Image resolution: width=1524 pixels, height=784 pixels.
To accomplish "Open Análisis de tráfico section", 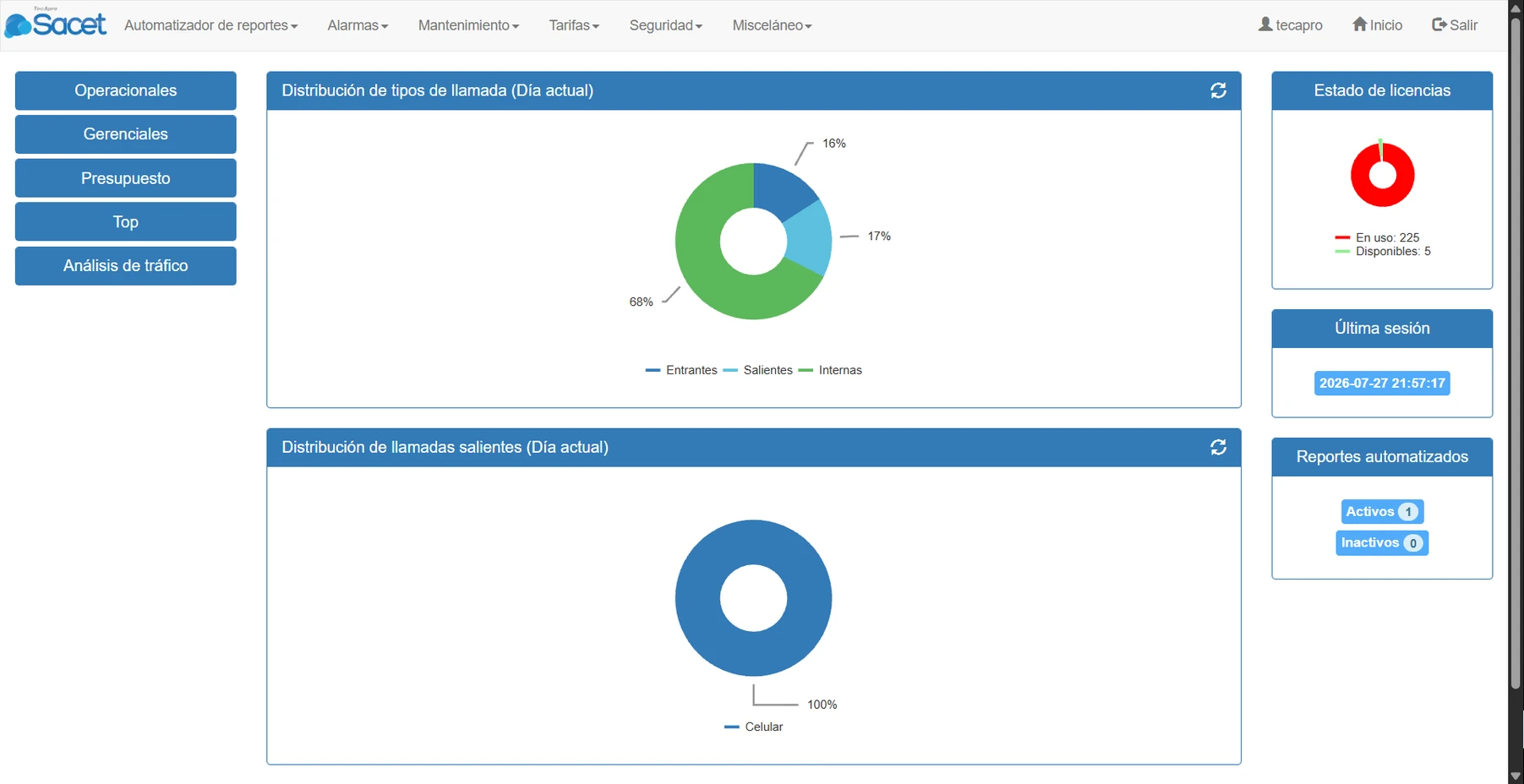I will (x=126, y=265).
